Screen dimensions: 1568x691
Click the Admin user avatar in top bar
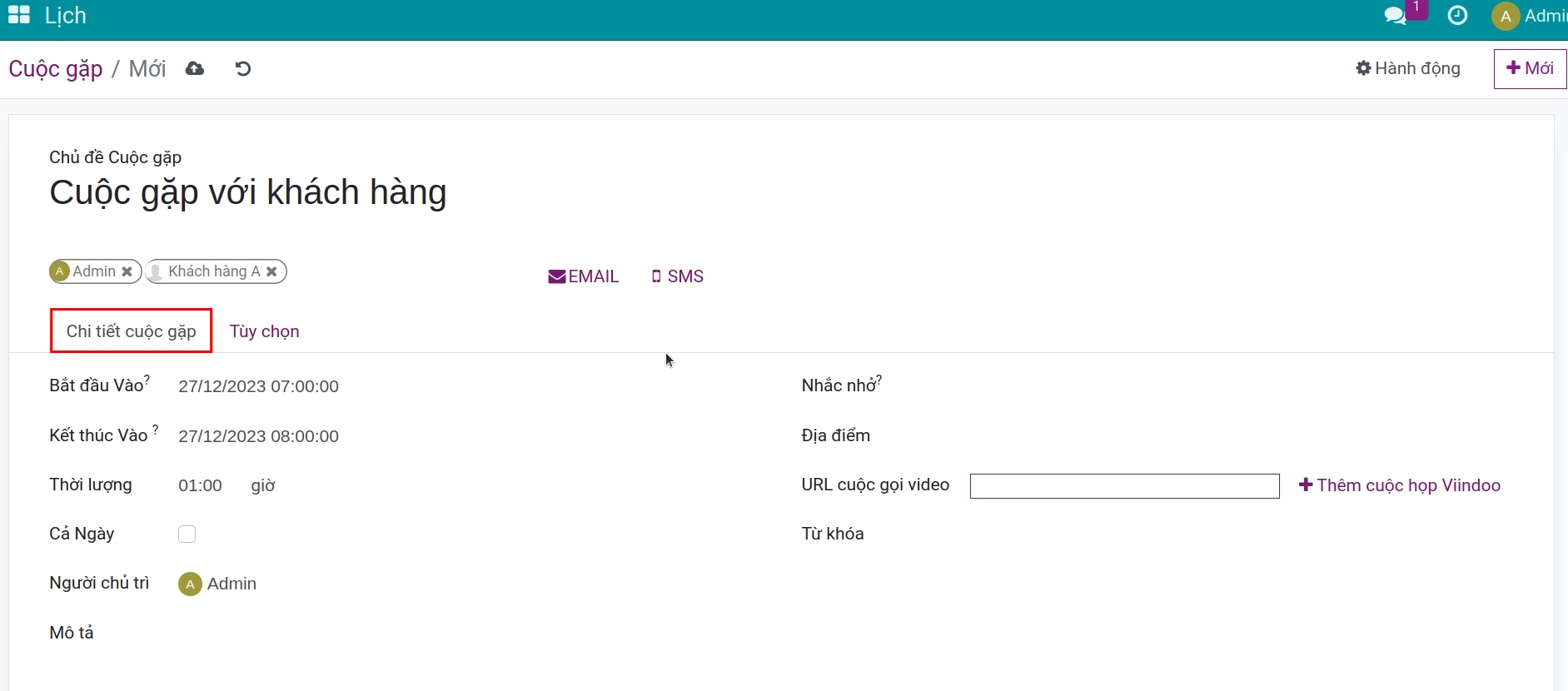[1505, 17]
